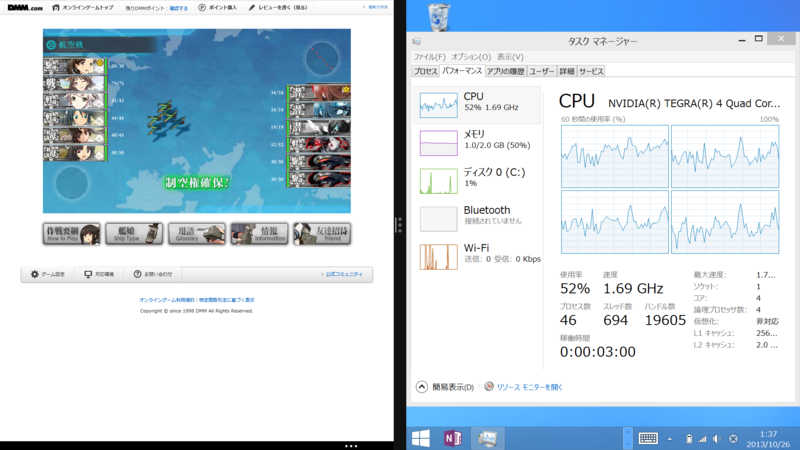Click the DMM.com logo

coord(25,7)
